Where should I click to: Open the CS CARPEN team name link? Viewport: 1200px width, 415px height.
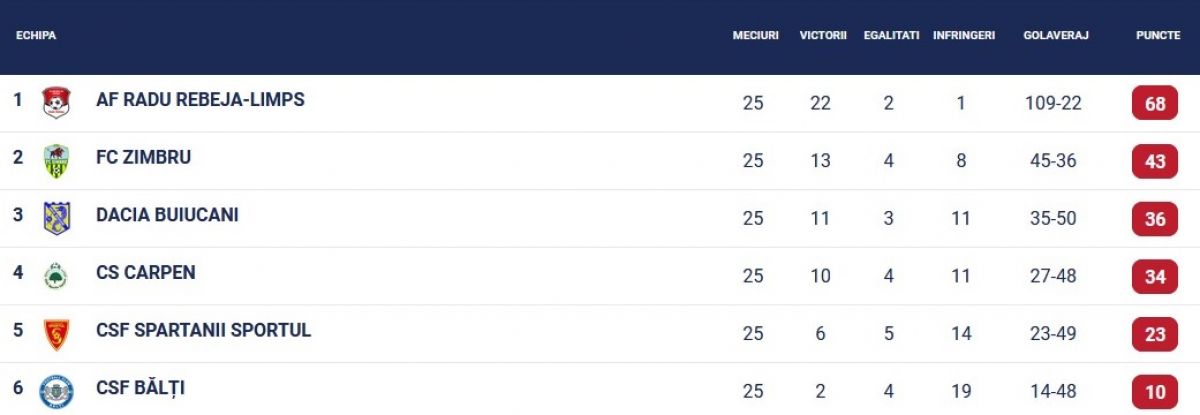coord(146,273)
